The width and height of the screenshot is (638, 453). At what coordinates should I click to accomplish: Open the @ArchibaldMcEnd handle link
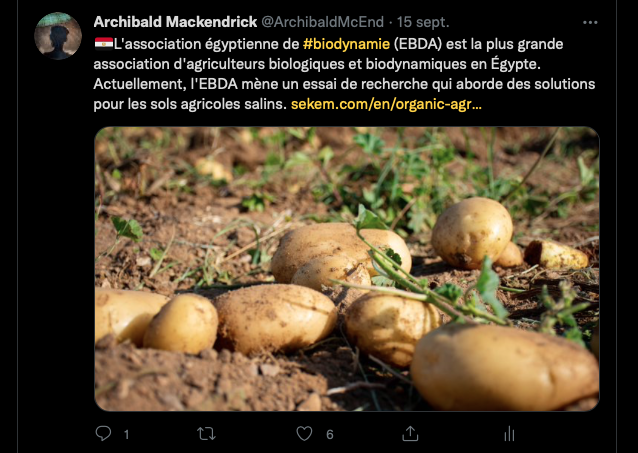pos(322,22)
